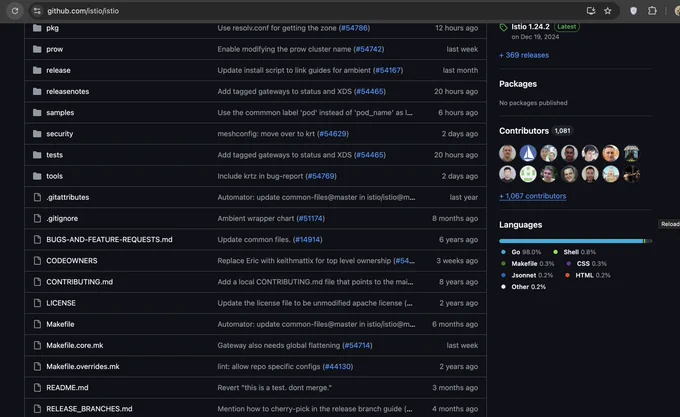The image size is (680, 417).
Task: Click the first contributor avatar in top row
Action: [x=507, y=153]
